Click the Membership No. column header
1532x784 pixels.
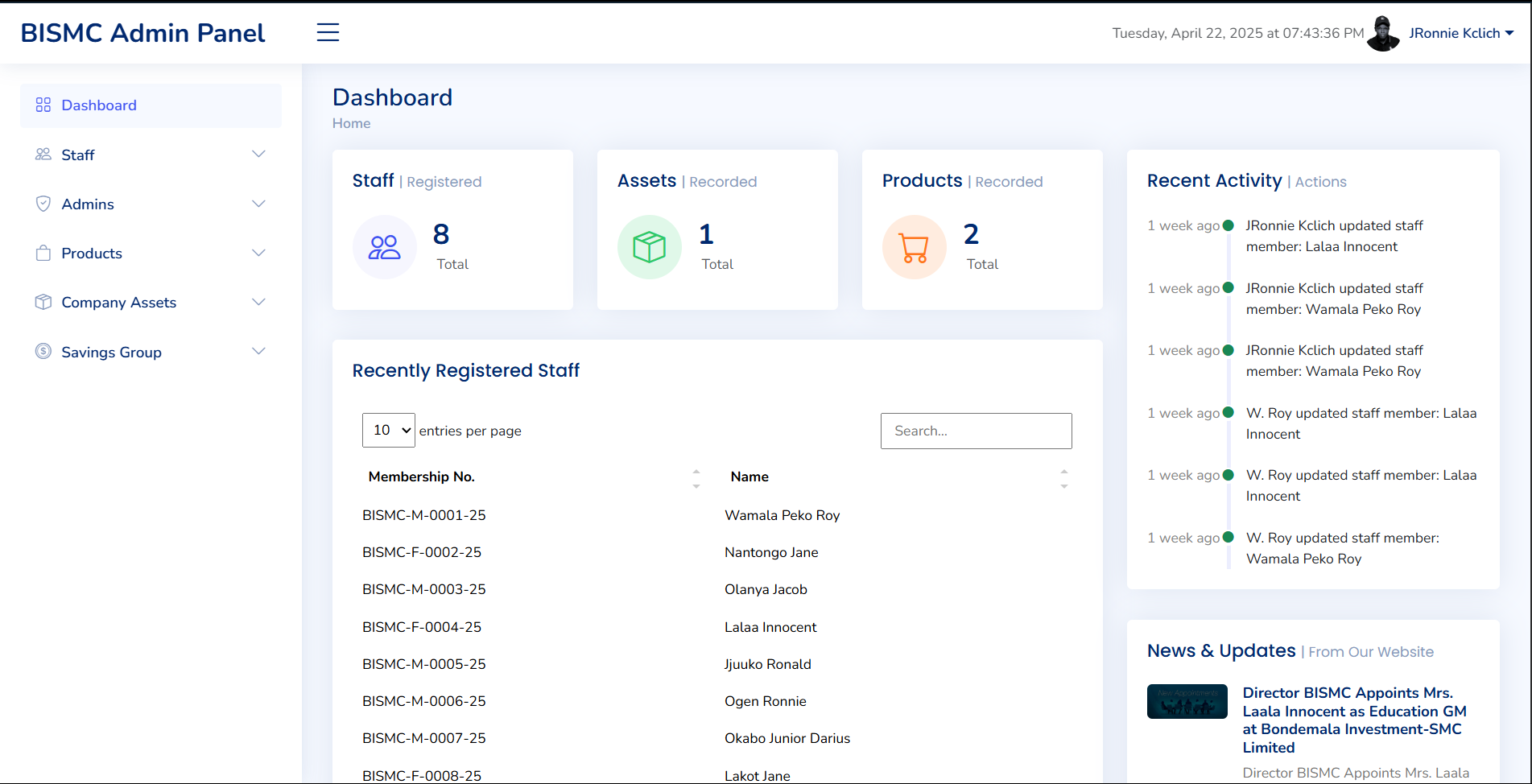pos(422,477)
